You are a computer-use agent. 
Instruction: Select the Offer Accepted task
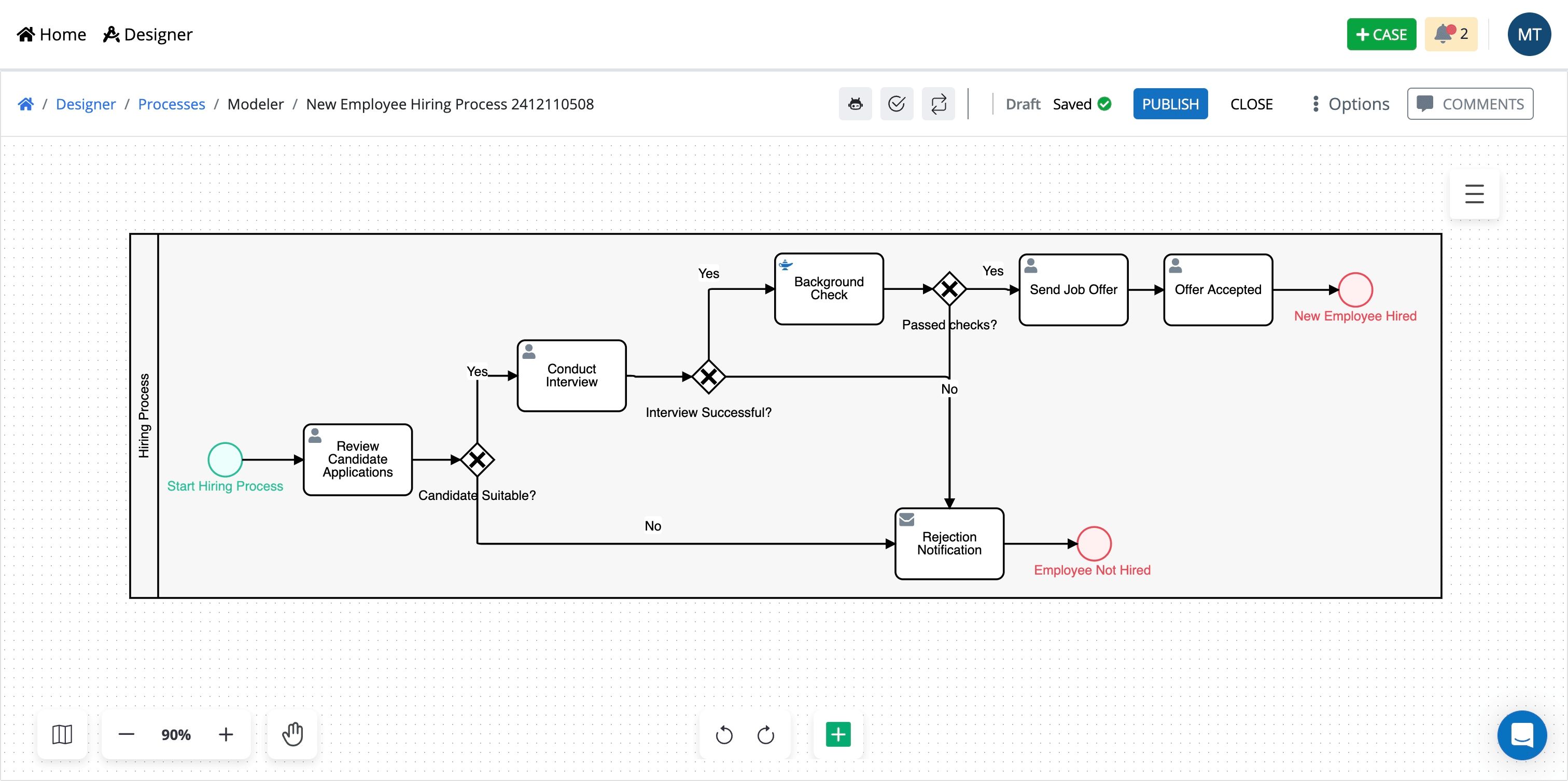pyautogui.click(x=1218, y=290)
